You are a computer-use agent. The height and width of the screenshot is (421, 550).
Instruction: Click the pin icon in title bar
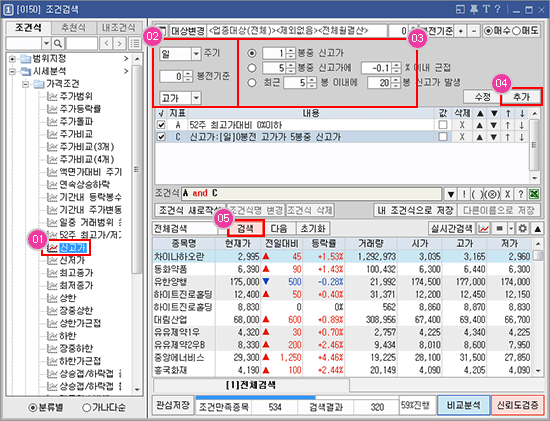pyautogui.click(x=474, y=9)
